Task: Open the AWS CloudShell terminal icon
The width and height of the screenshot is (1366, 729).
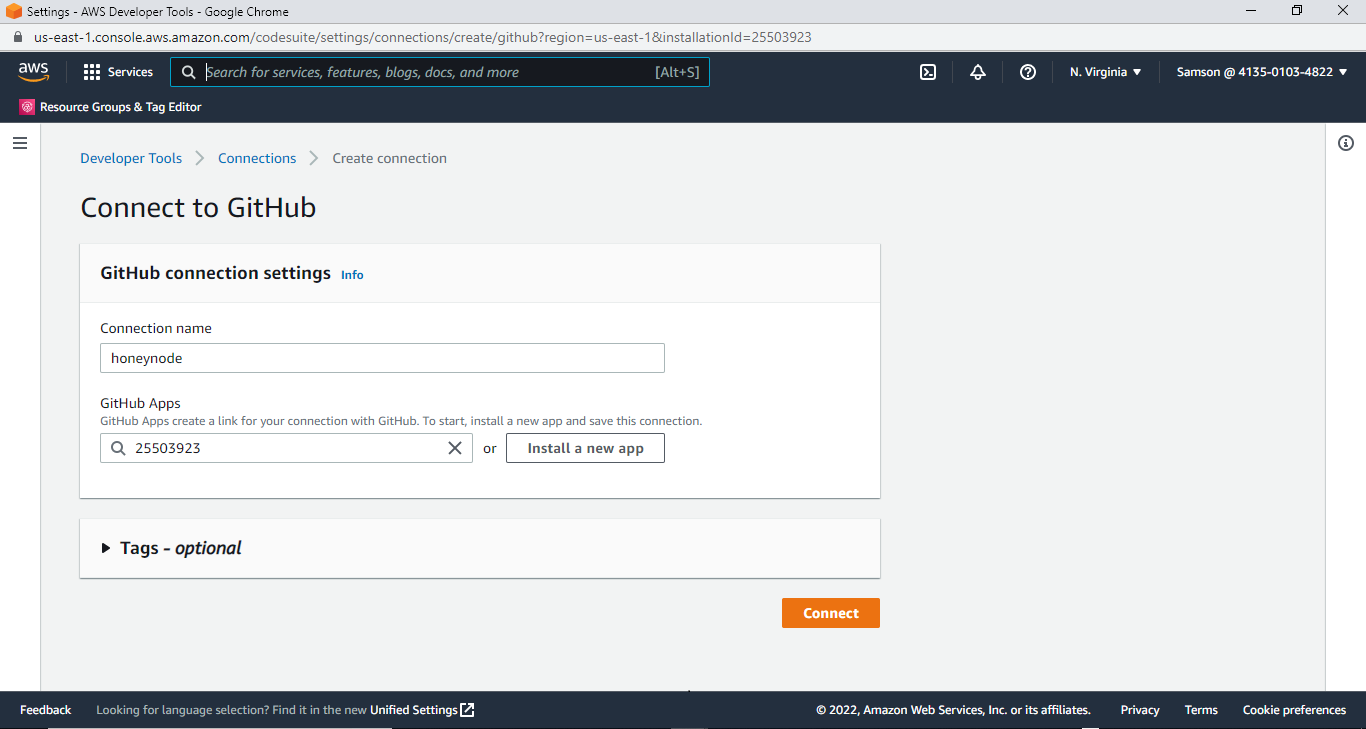Action: coord(927,71)
